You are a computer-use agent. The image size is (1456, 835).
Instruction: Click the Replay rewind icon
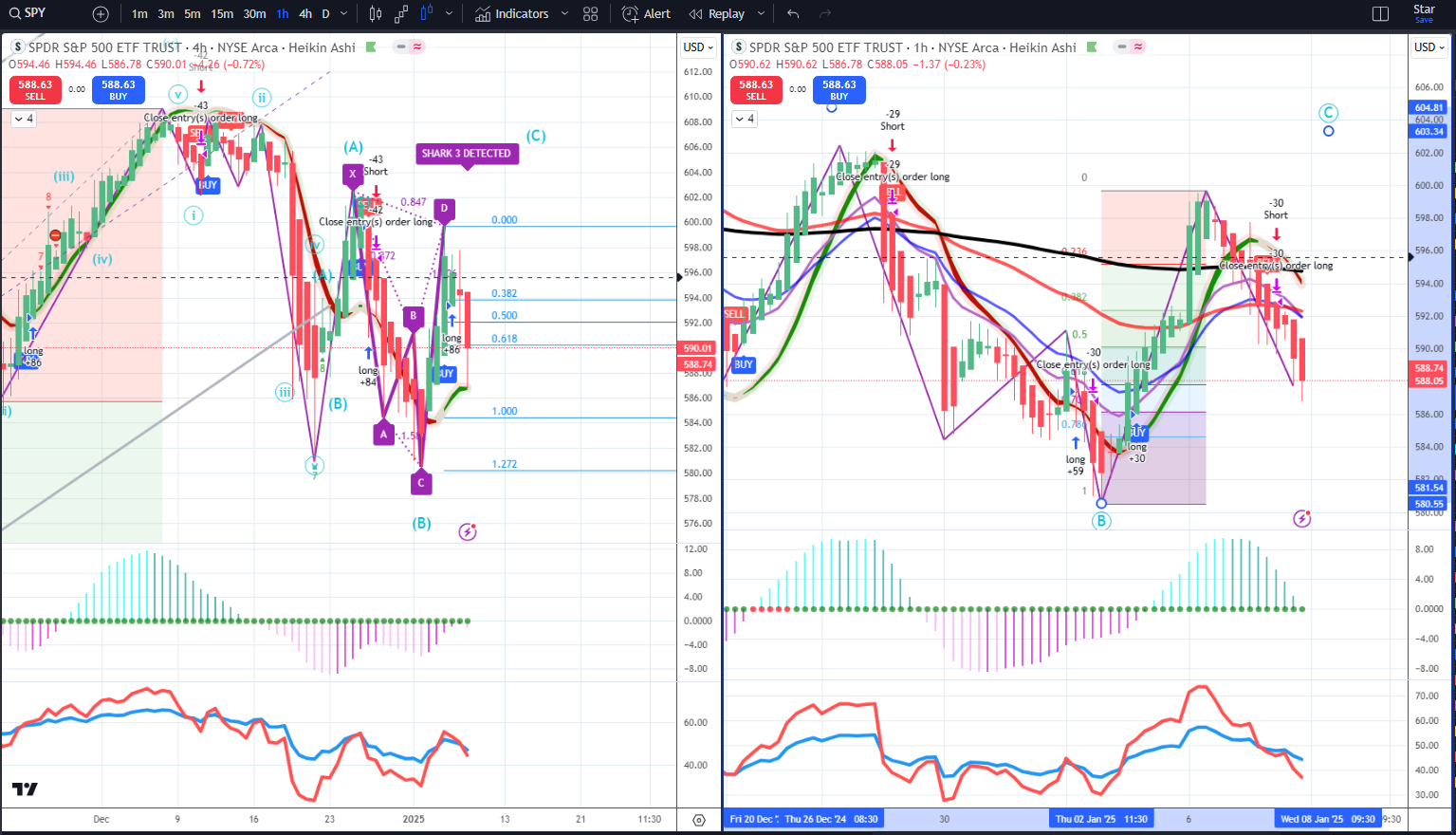click(x=696, y=14)
